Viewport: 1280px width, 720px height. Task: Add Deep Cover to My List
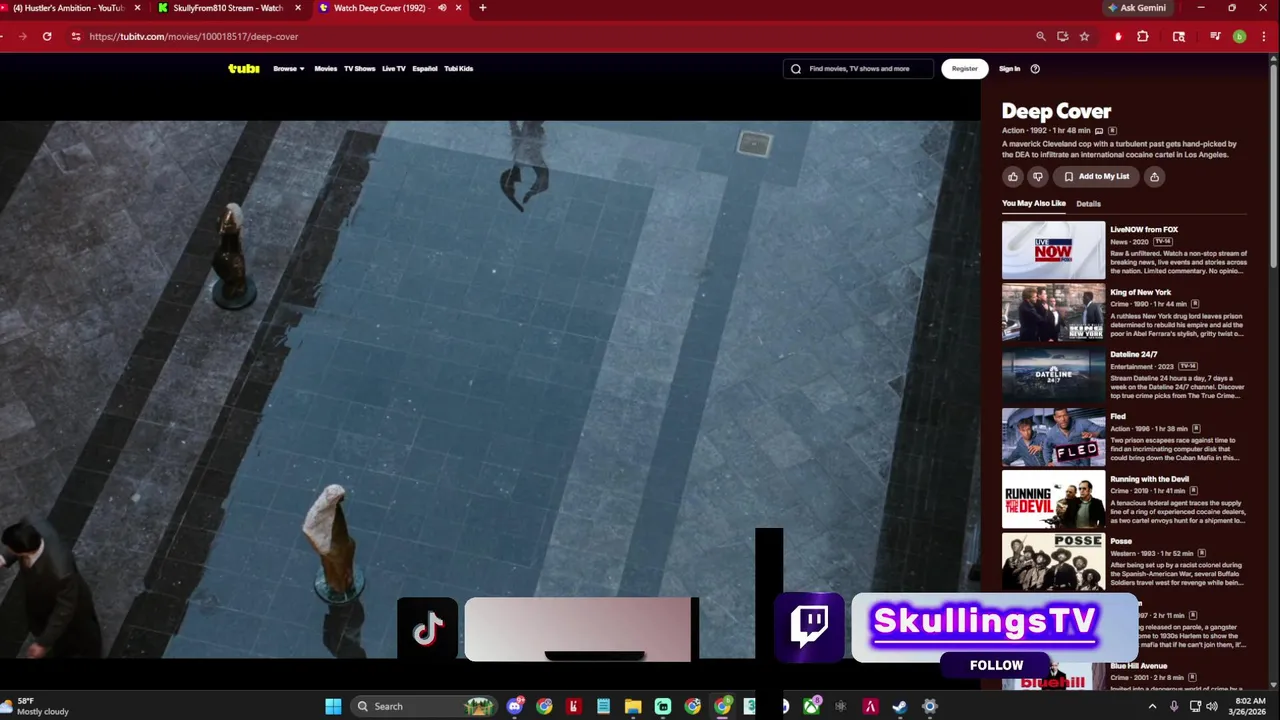[x=1096, y=177]
